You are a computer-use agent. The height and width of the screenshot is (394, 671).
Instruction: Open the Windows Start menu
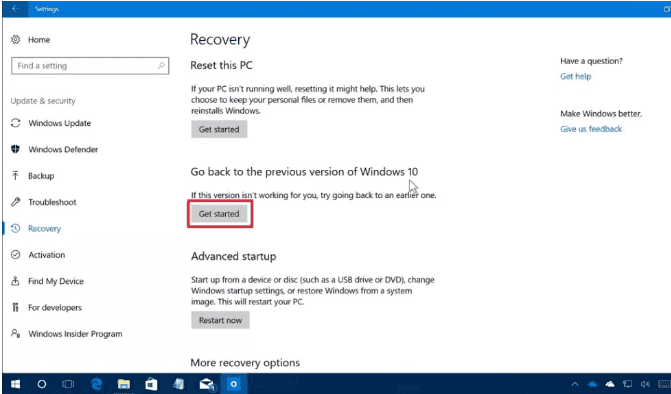[15, 384]
